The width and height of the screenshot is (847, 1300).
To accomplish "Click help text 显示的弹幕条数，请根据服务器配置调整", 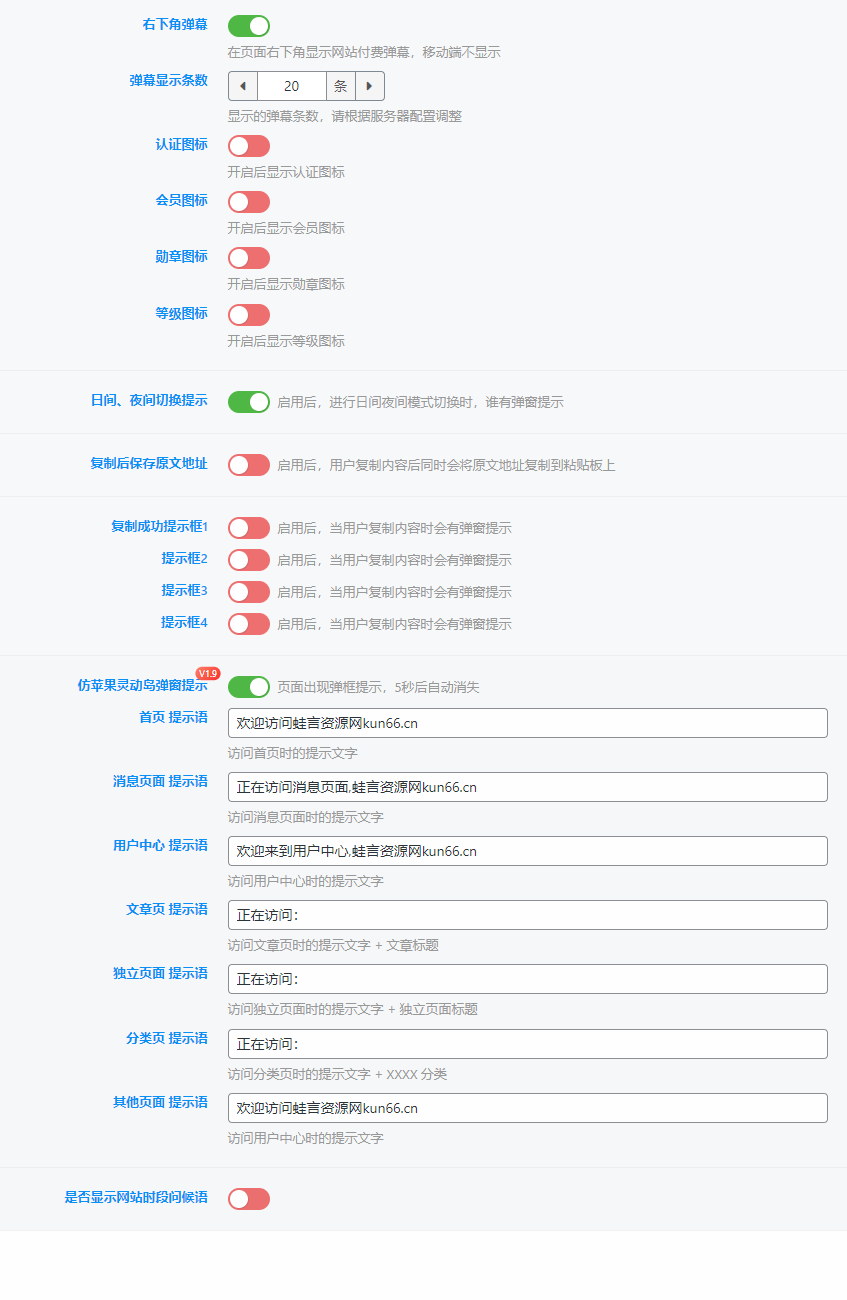I will click(x=345, y=116).
